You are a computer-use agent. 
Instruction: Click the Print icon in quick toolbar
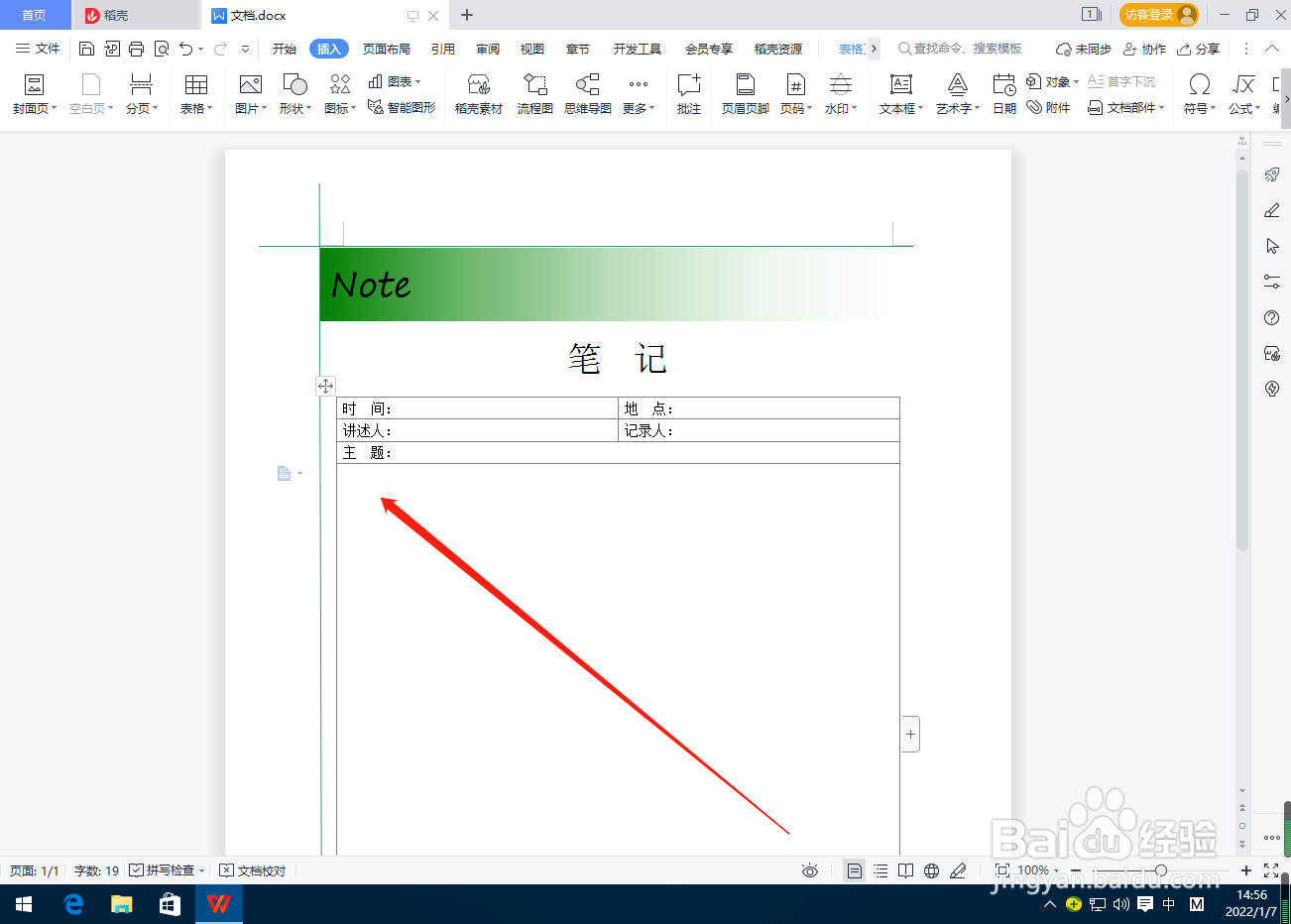click(x=136, y=49)
